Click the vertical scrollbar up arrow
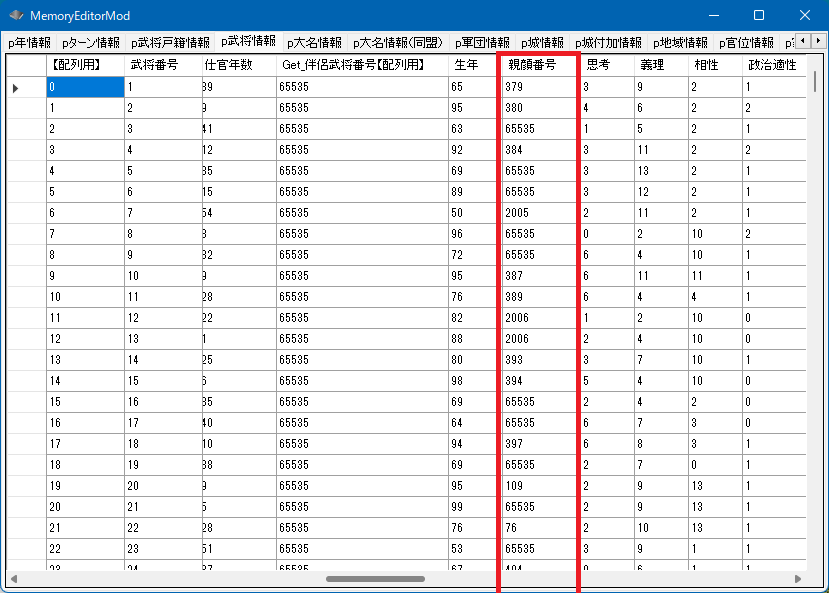 (x=815, y=62)
